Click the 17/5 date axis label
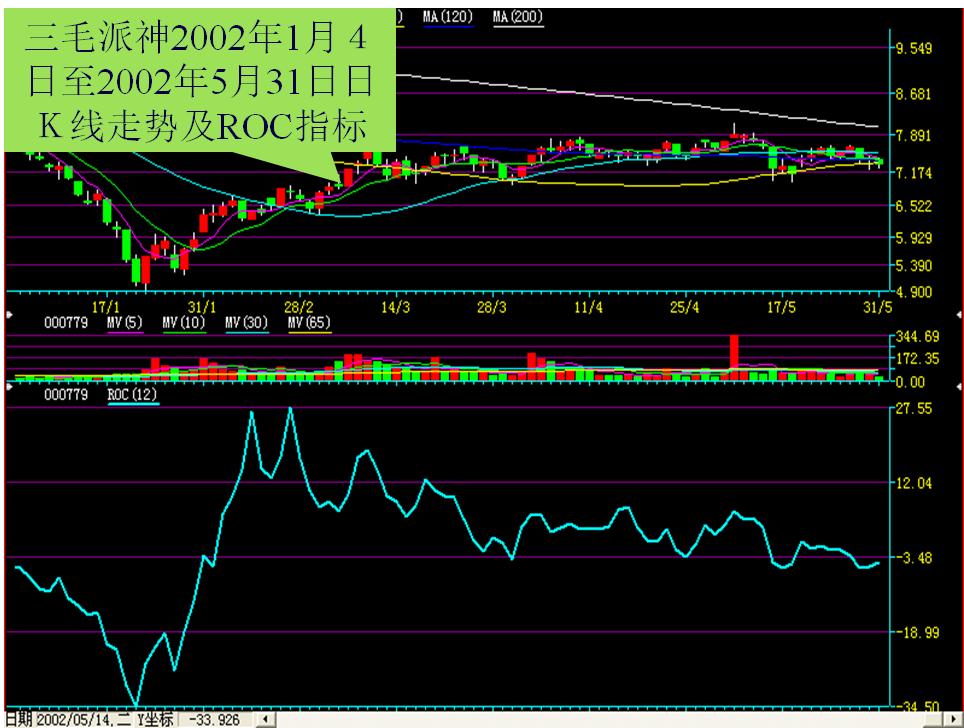The height and width of the screenshot is (728, 964). click(781, 307)
